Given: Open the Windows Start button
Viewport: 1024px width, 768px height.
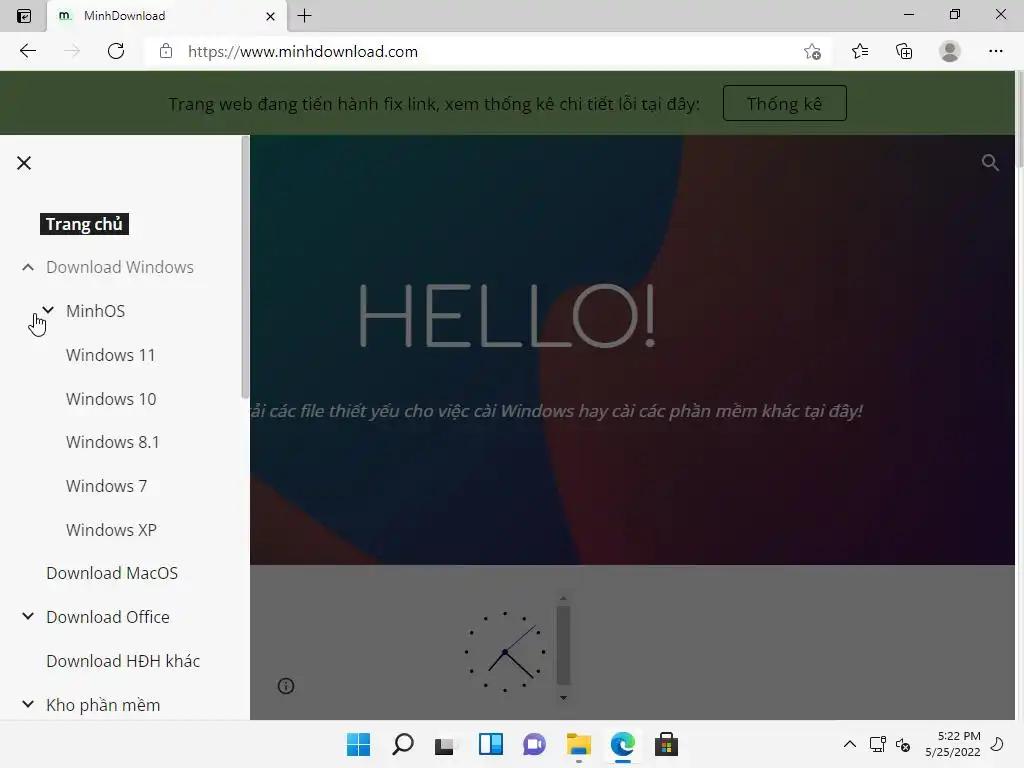Looking at the screenshot, I should click(358, 744).
